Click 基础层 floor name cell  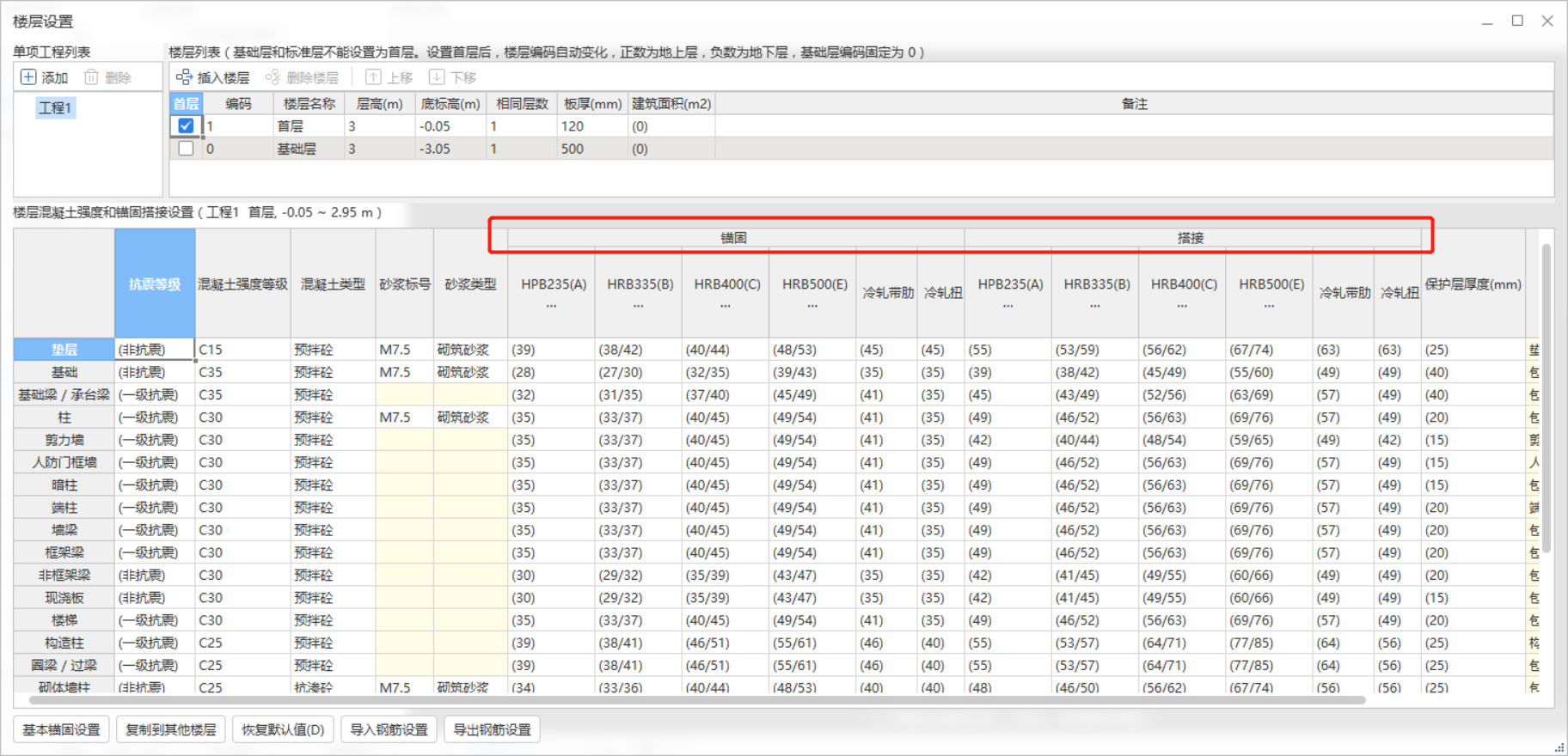309,149
